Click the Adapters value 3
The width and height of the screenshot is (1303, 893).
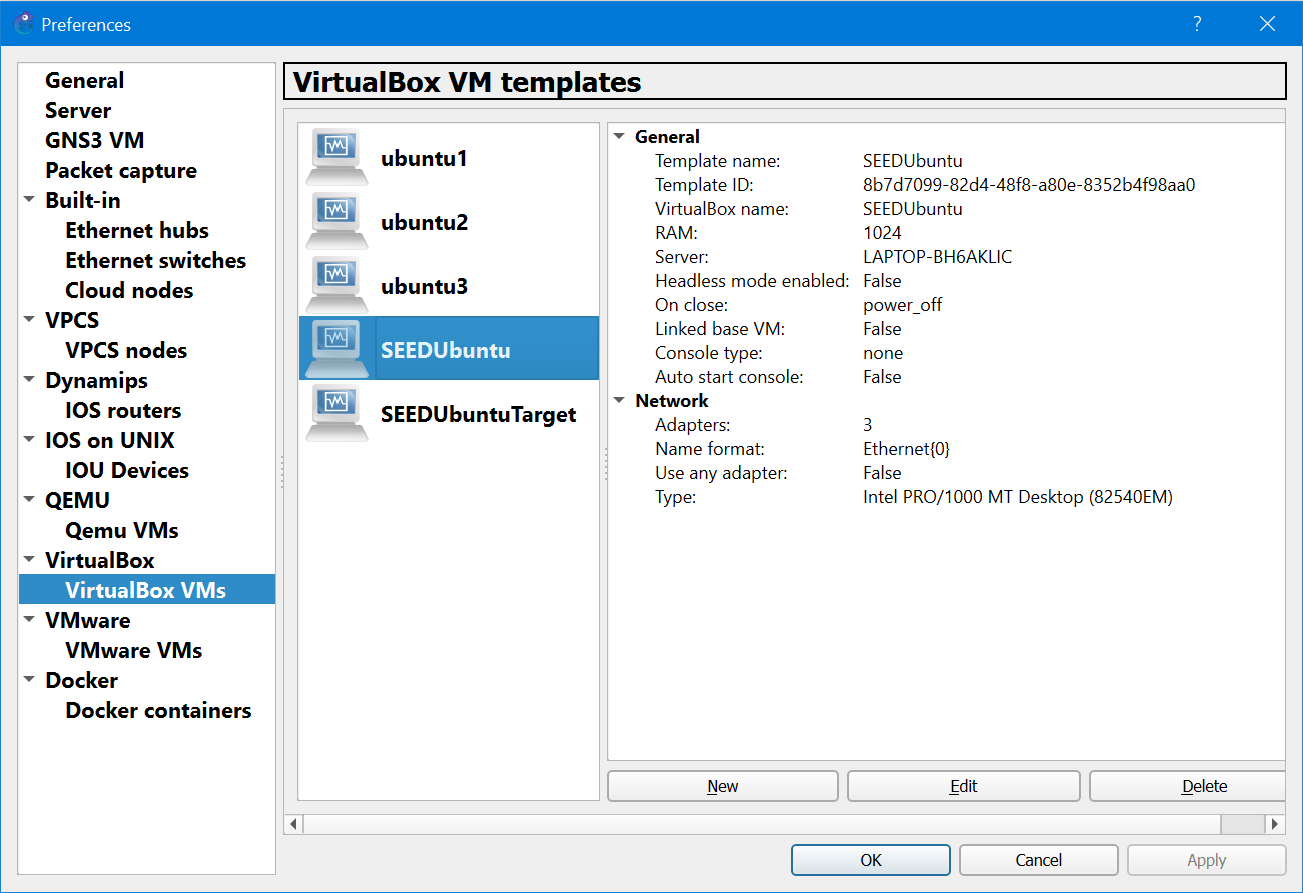[868, 425]
